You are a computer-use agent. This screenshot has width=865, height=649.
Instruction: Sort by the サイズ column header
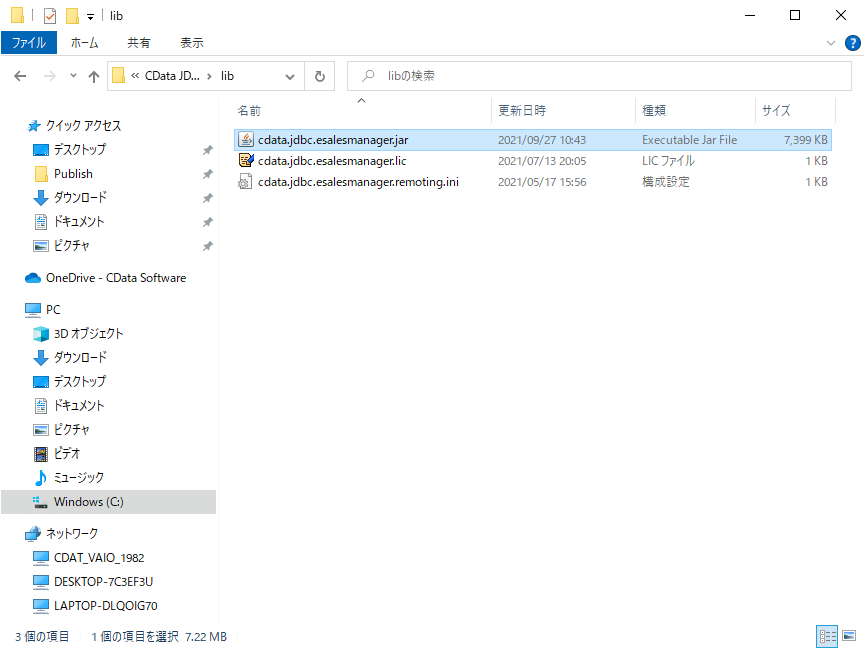(x=776, y=110)
